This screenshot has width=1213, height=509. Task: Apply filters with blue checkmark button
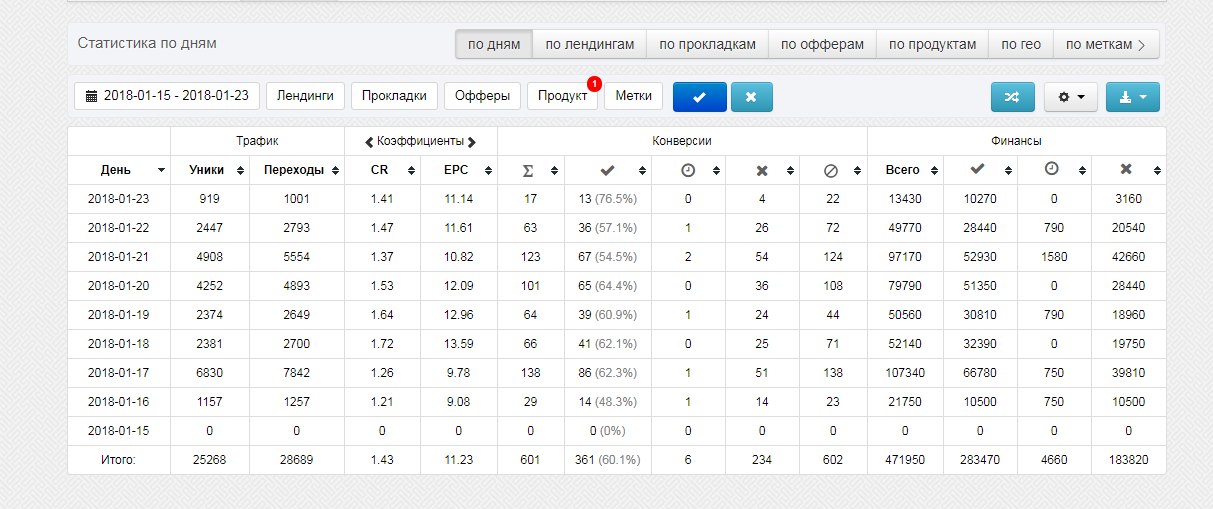[x=699, y=96]
